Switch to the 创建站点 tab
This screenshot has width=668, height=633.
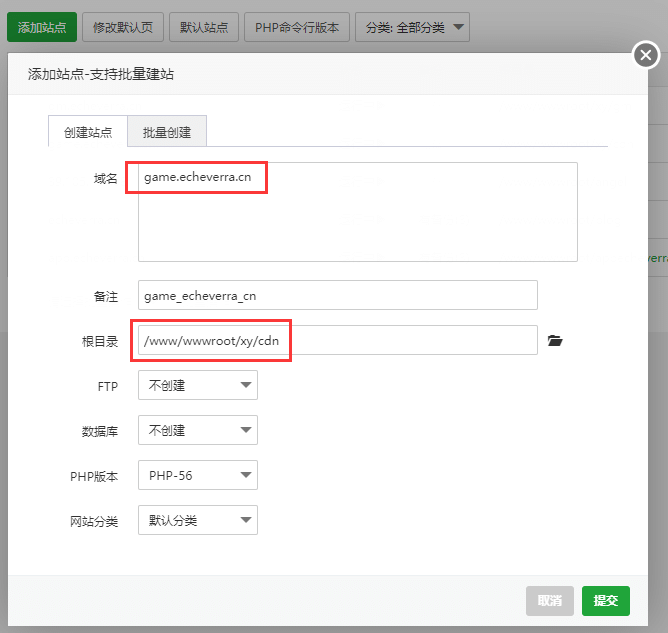coord(88,132)
